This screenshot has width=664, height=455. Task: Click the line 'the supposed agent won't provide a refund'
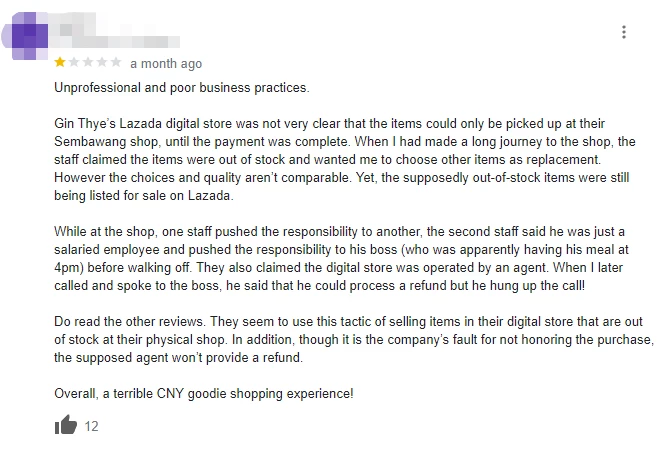pyautogui.click(x=178, y=358)
